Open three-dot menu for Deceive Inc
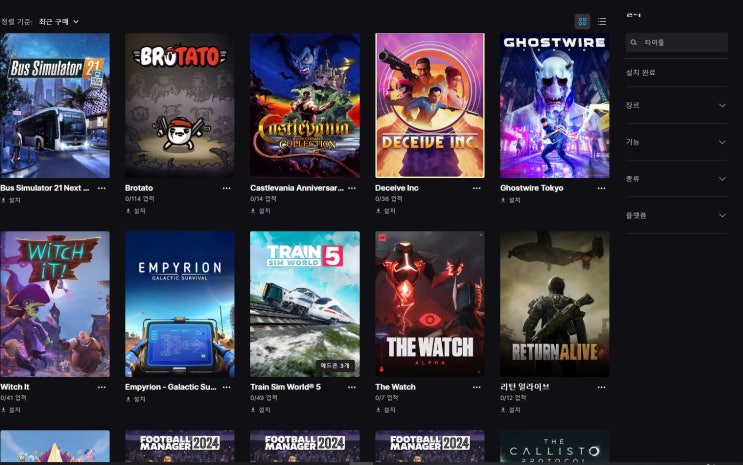This screenshot has height=465, width=743. [476, 188]
